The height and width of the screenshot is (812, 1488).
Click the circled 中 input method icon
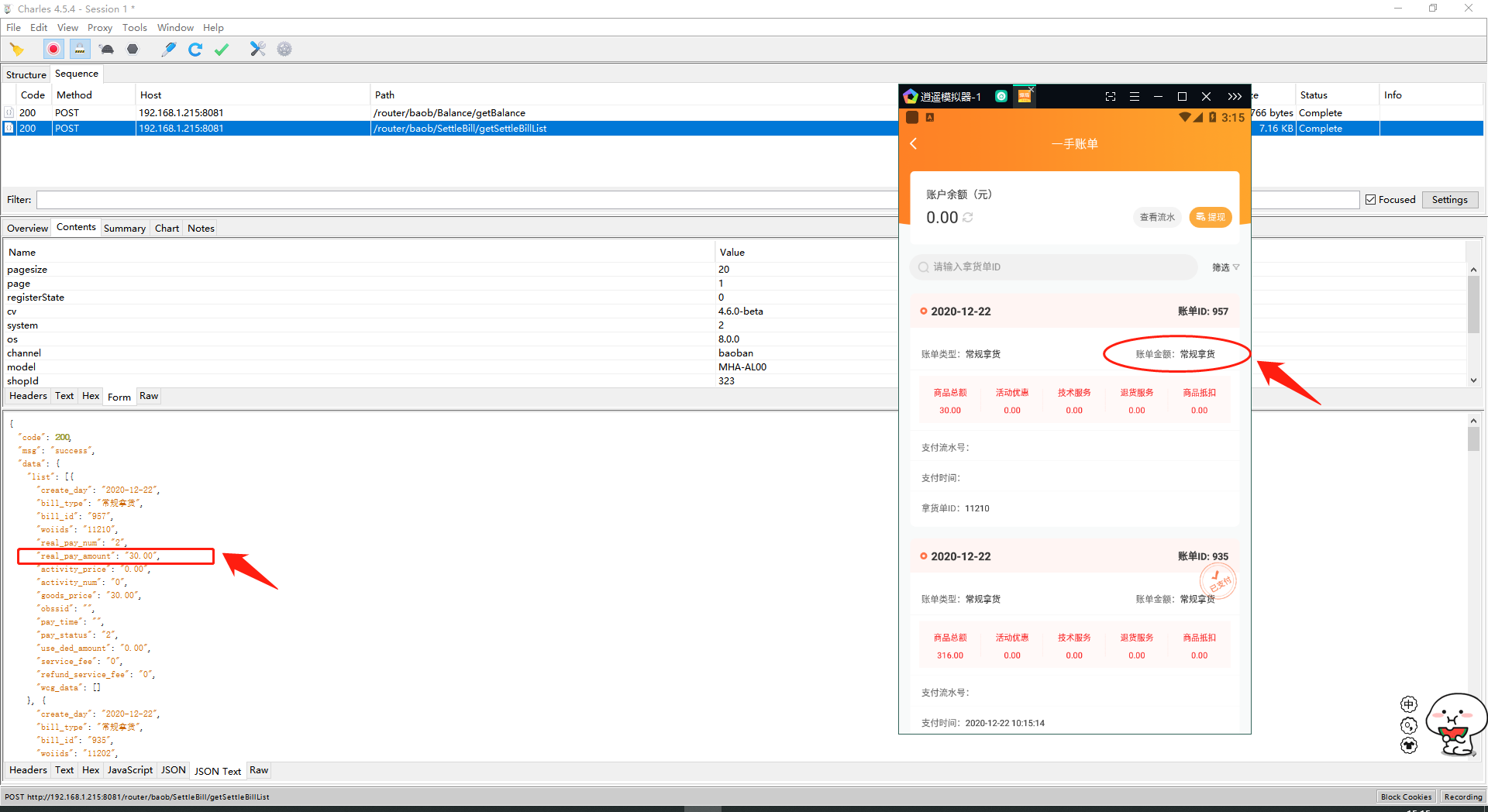(1409, 704)
